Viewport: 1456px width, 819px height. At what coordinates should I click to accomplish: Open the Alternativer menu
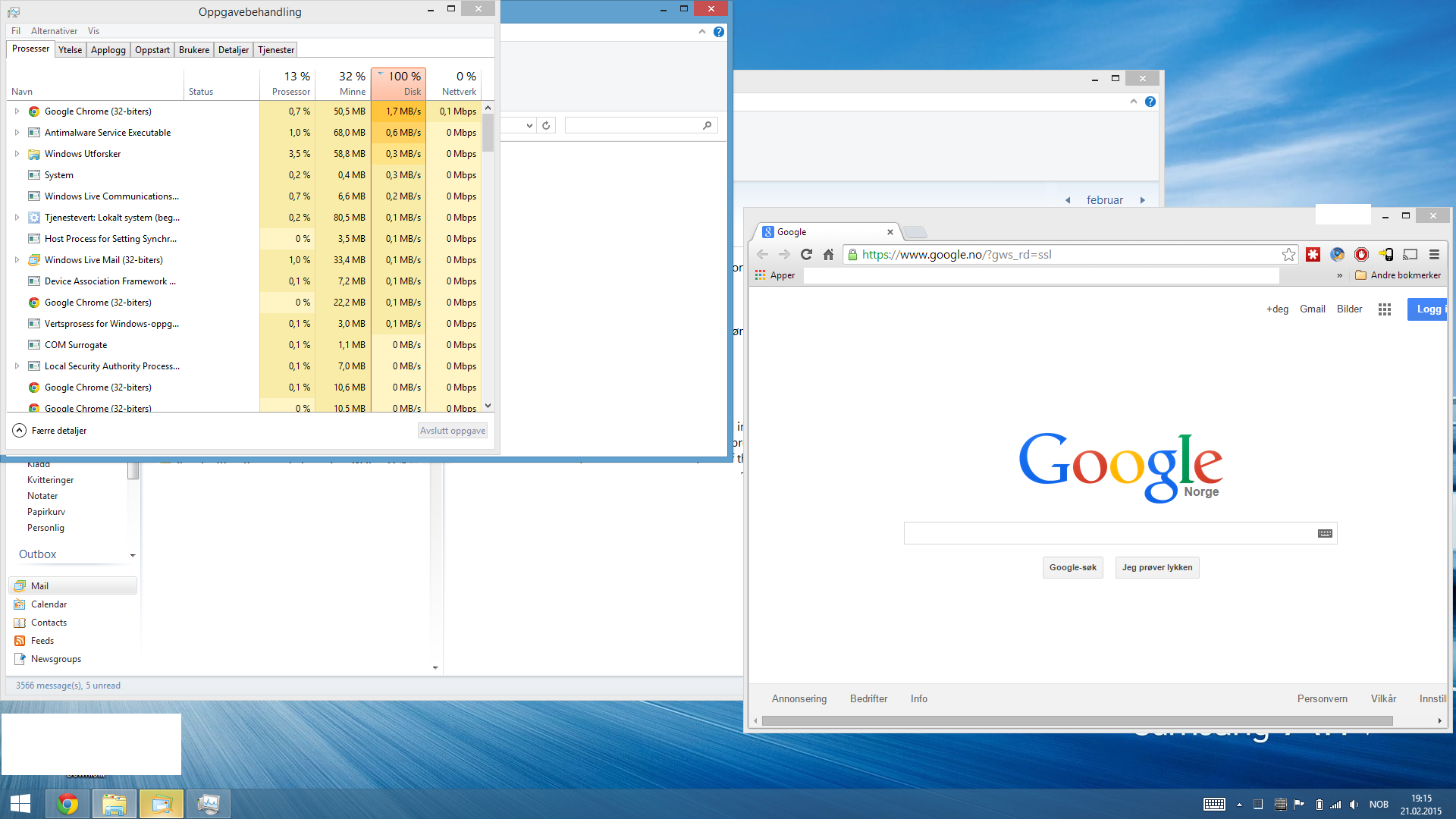[x=54, y=31]
